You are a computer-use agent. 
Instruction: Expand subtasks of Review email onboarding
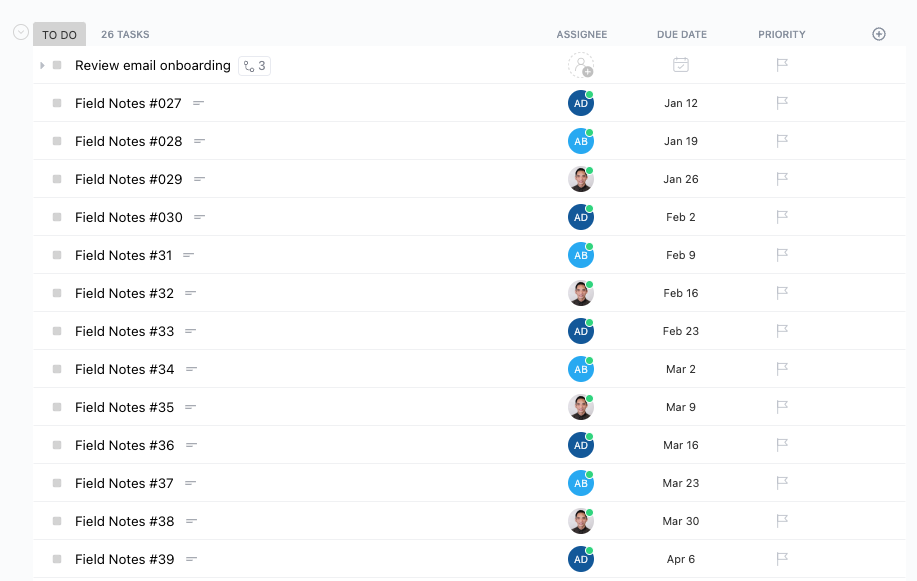pos(42,66)
